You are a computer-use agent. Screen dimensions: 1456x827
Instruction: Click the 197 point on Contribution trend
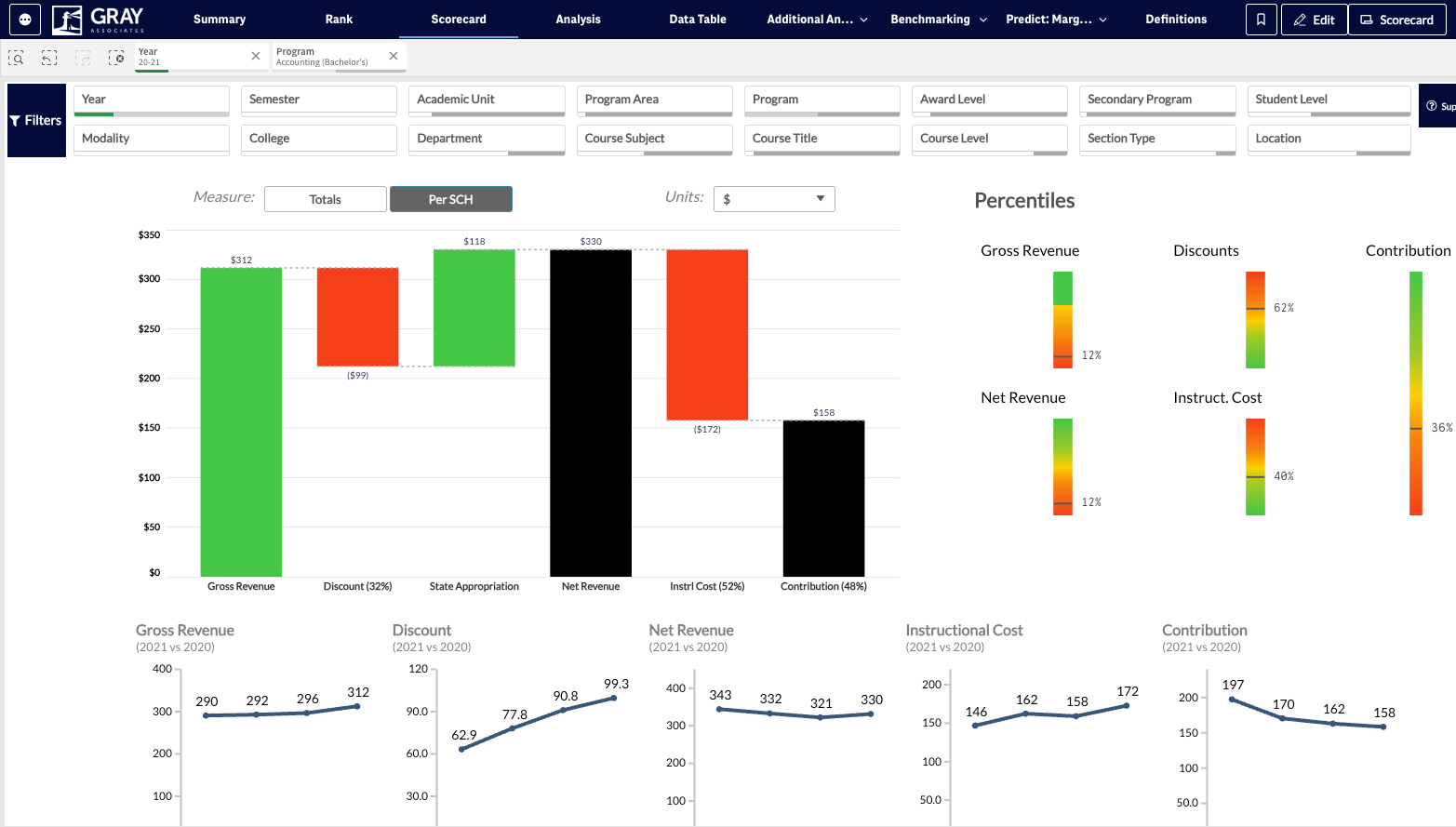[x=1232, y=699]
